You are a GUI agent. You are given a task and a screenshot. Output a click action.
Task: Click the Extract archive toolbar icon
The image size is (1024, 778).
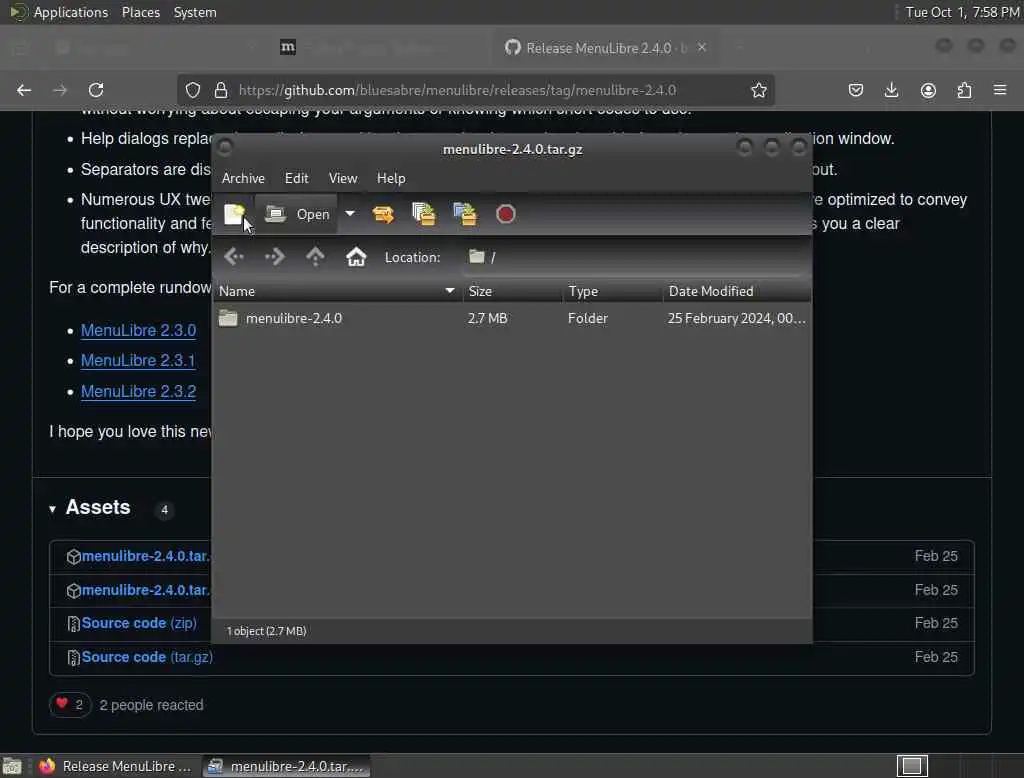pyautogui.click(x=383, y=214)
